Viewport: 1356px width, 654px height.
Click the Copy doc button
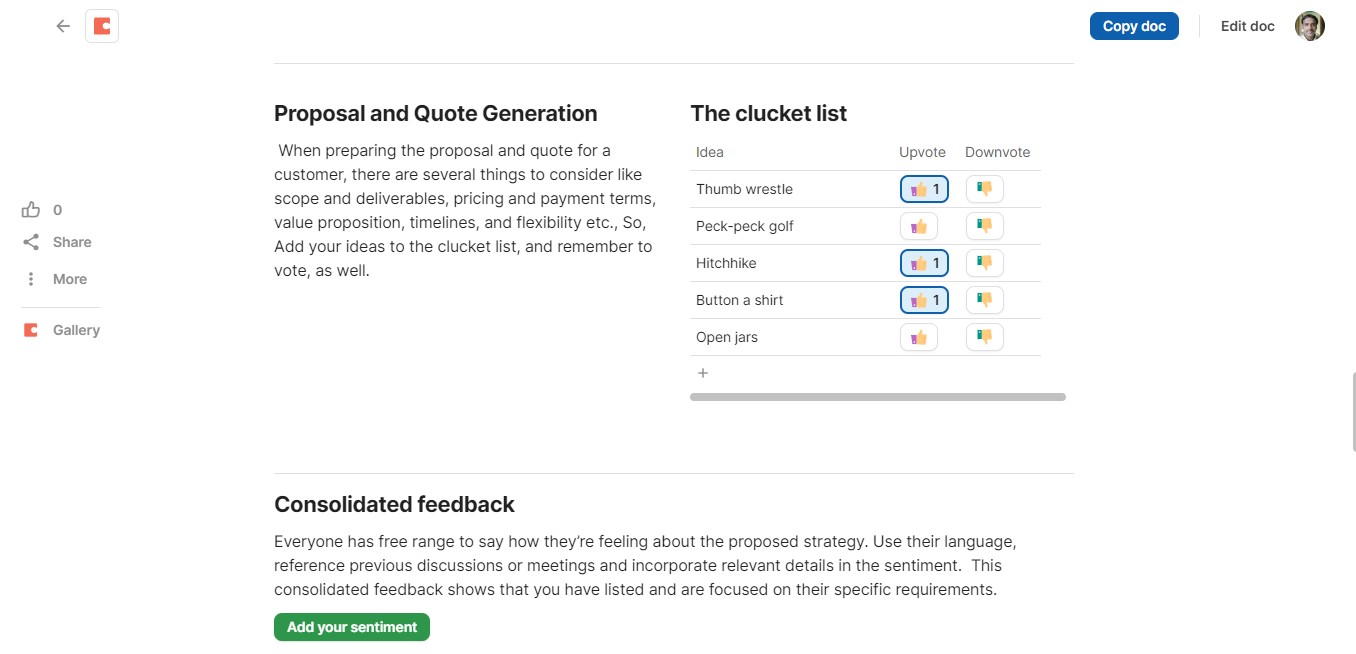tap(1134, 27)
